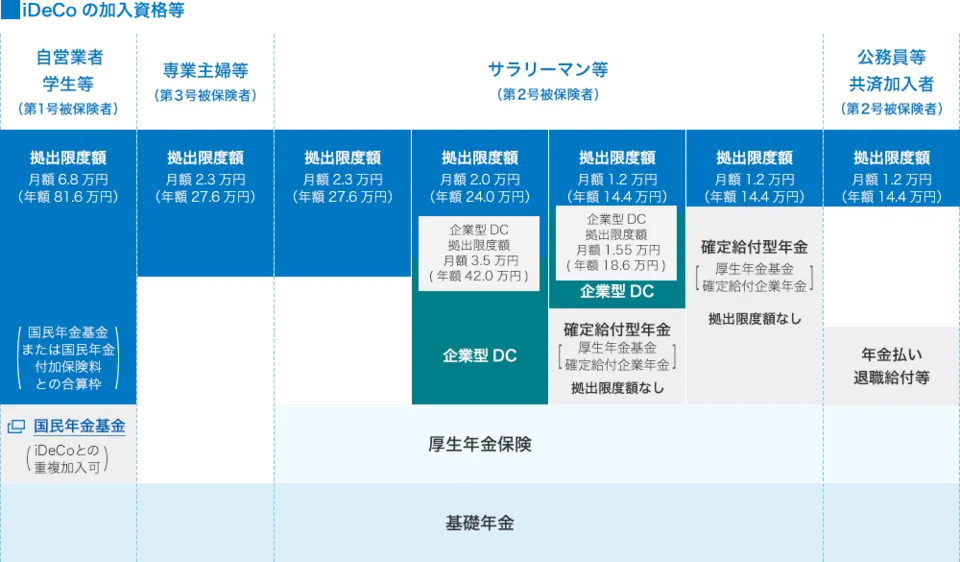Image resolution: width=960 pixels, height=562 pixels.
Task: Click 拠出限度額 in the 公務員等 column
Action: 891,158
